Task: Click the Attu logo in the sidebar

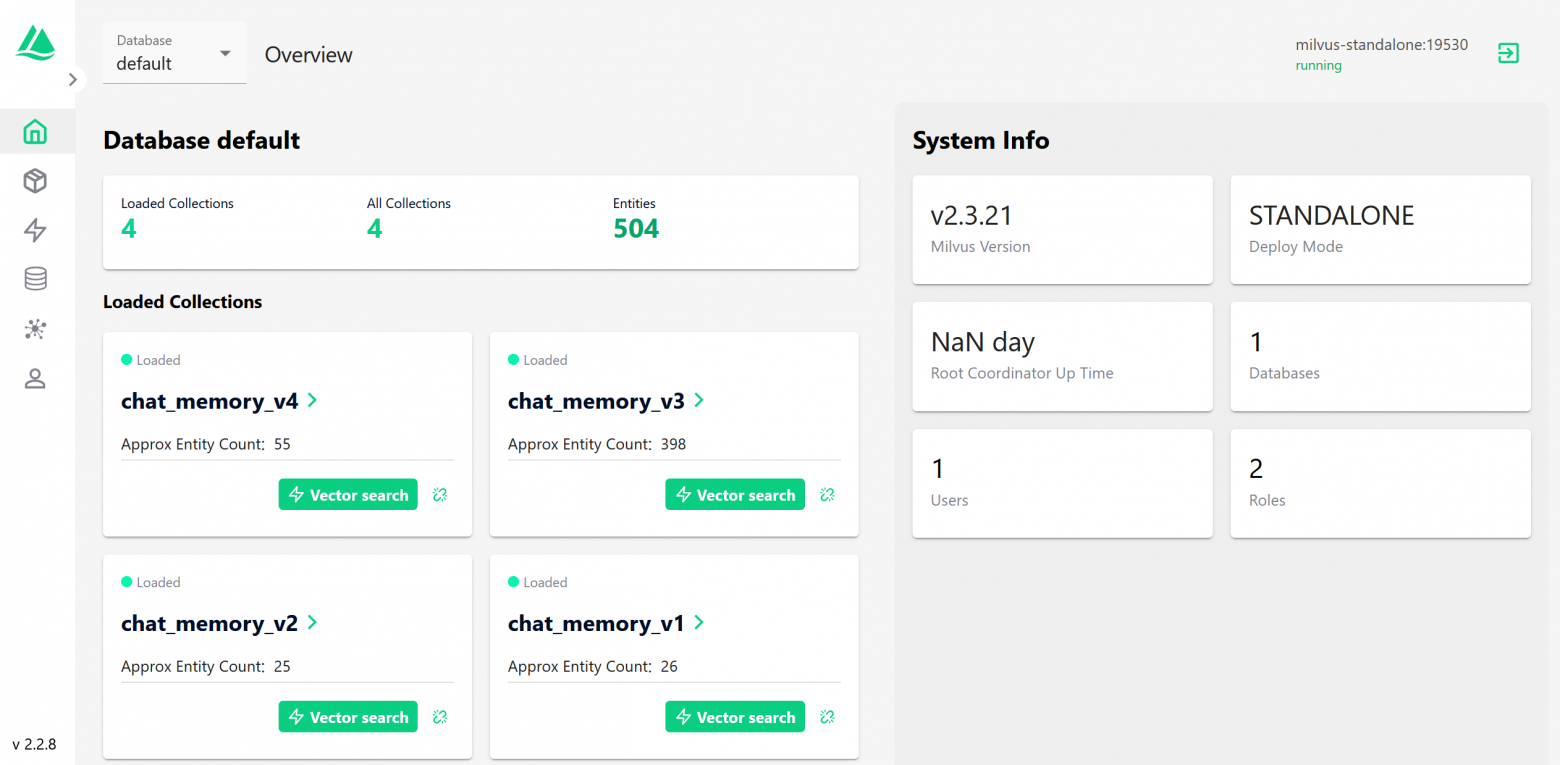Action: (x=36, y=42)
